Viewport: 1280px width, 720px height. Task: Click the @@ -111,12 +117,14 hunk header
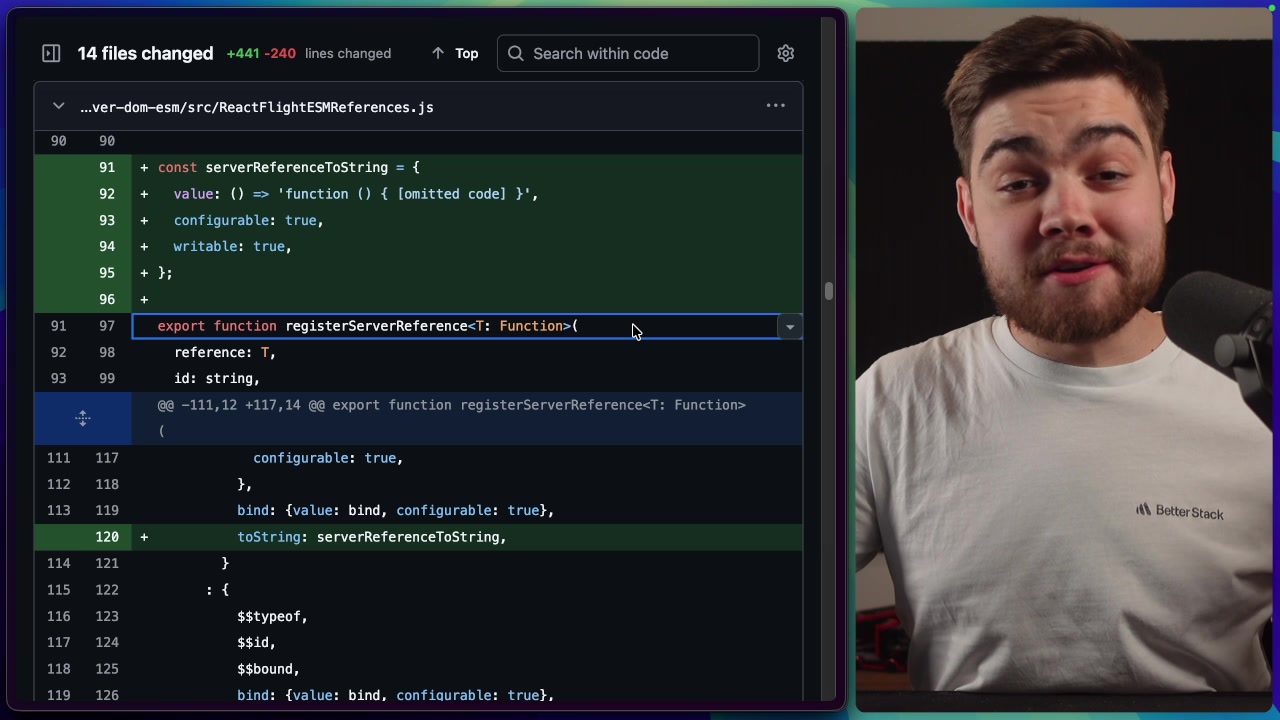450,405
